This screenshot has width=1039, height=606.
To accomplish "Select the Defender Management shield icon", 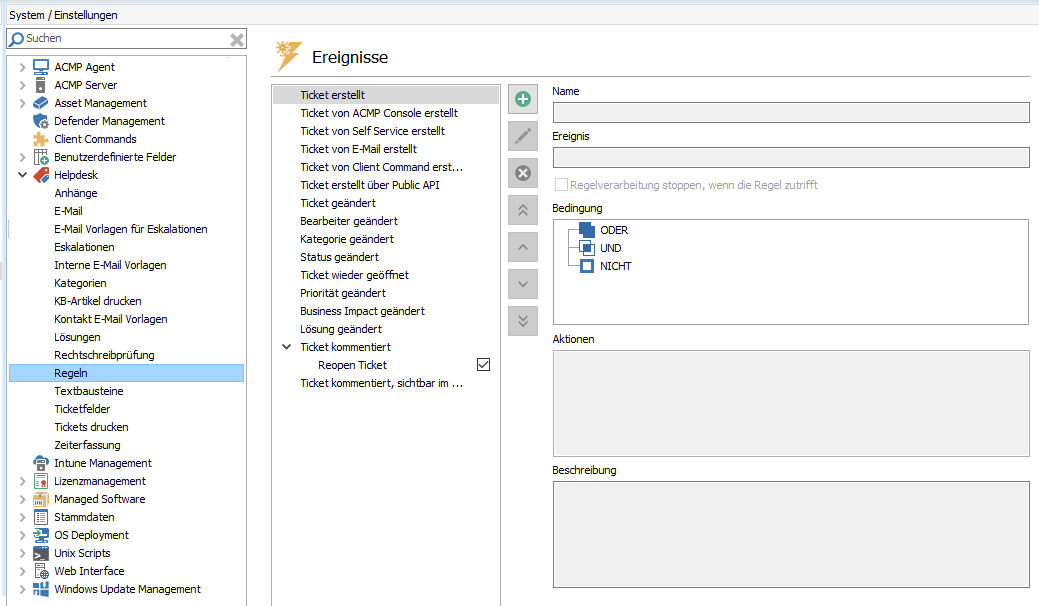I will [x=41, y=121].
